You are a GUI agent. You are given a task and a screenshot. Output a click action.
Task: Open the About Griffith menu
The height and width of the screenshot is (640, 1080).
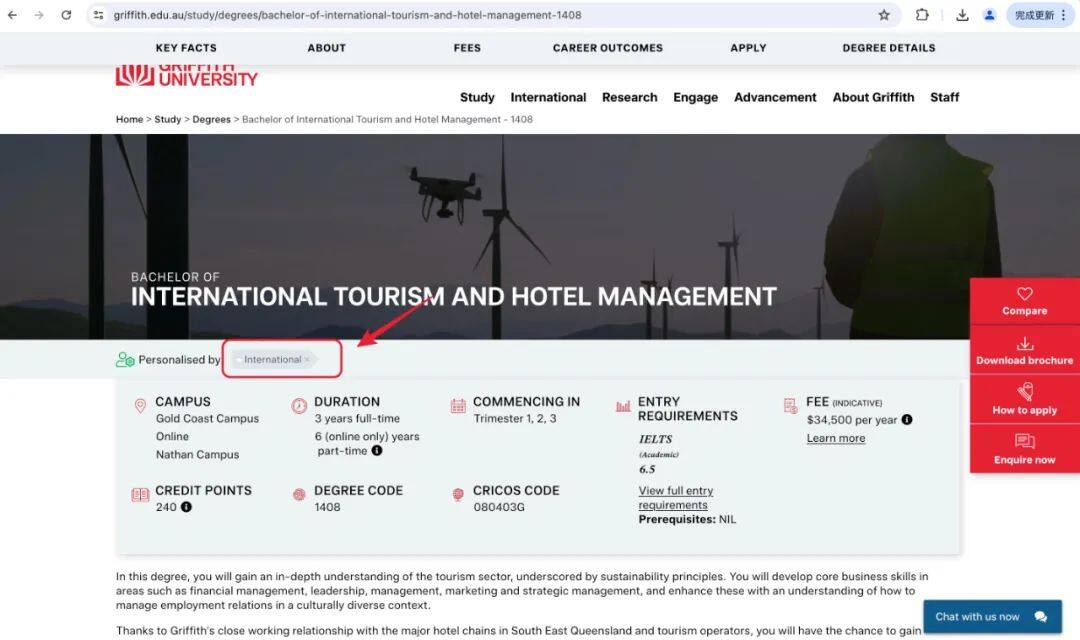873,97
